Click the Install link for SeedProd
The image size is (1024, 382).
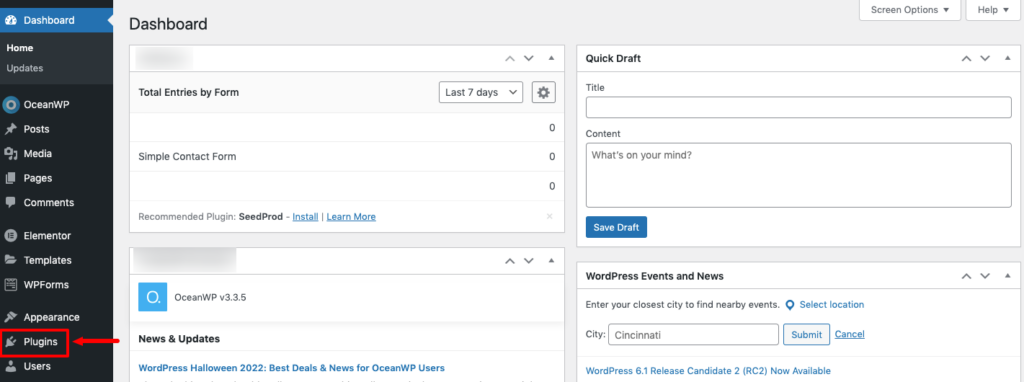305,216
